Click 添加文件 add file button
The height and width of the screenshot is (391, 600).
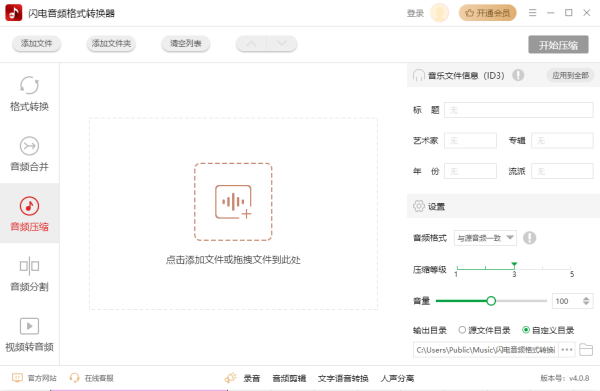[x=36, y=44]
